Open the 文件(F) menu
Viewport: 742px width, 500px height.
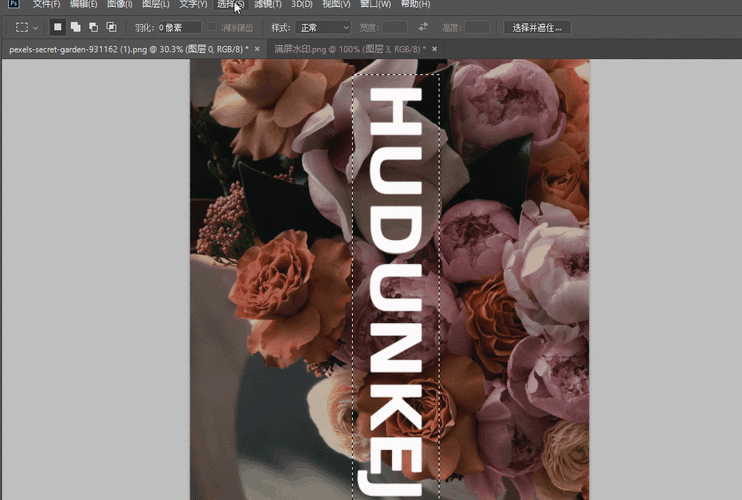click(x=46, y=5)
